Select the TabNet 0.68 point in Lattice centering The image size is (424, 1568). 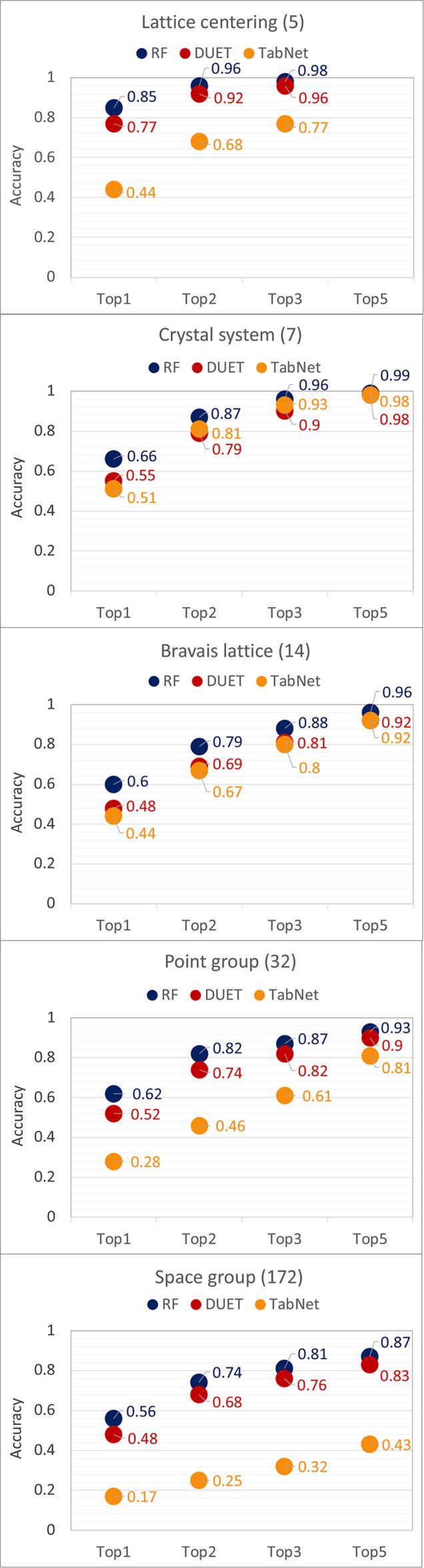[x=199, y=141]
